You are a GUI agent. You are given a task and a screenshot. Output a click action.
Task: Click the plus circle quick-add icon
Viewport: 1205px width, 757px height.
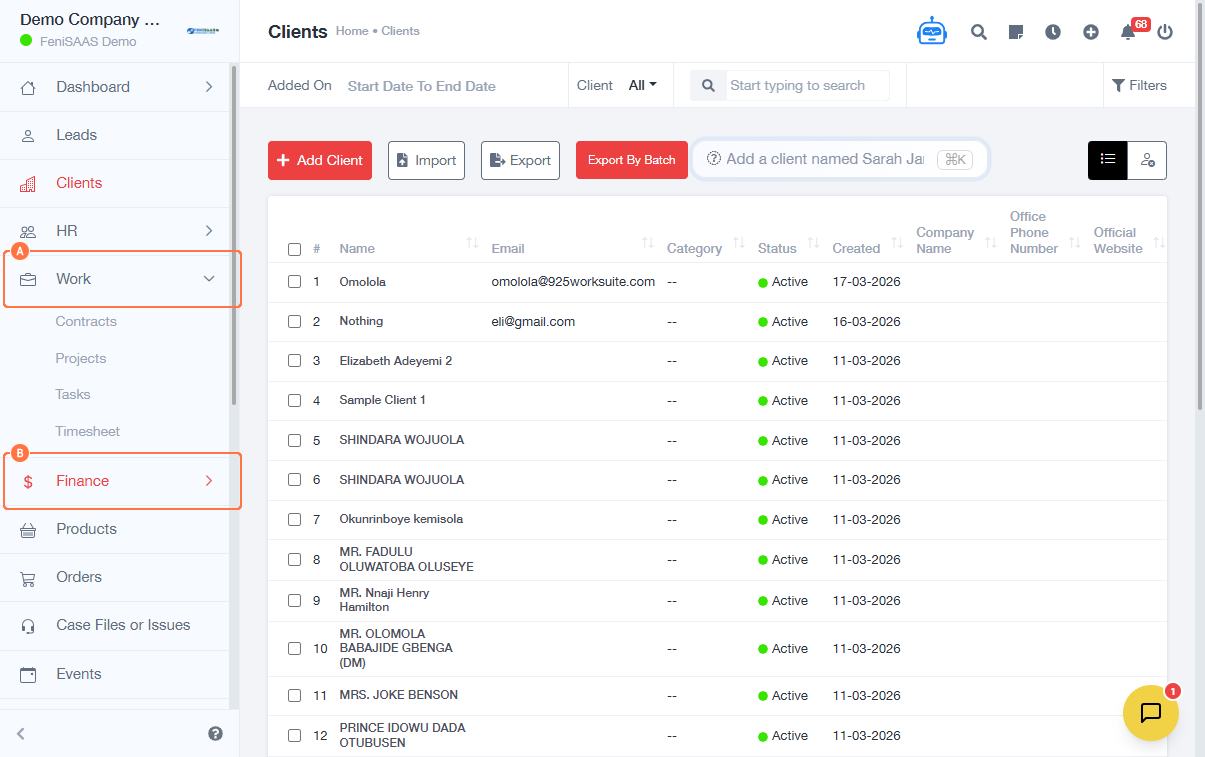[x=1091, y=32]
